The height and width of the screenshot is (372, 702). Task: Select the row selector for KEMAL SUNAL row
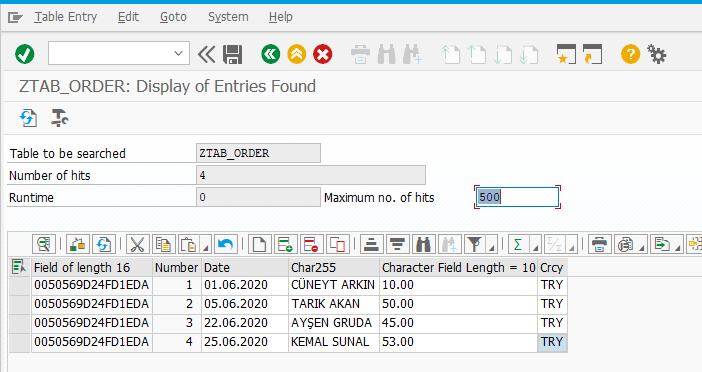[19, 342]
